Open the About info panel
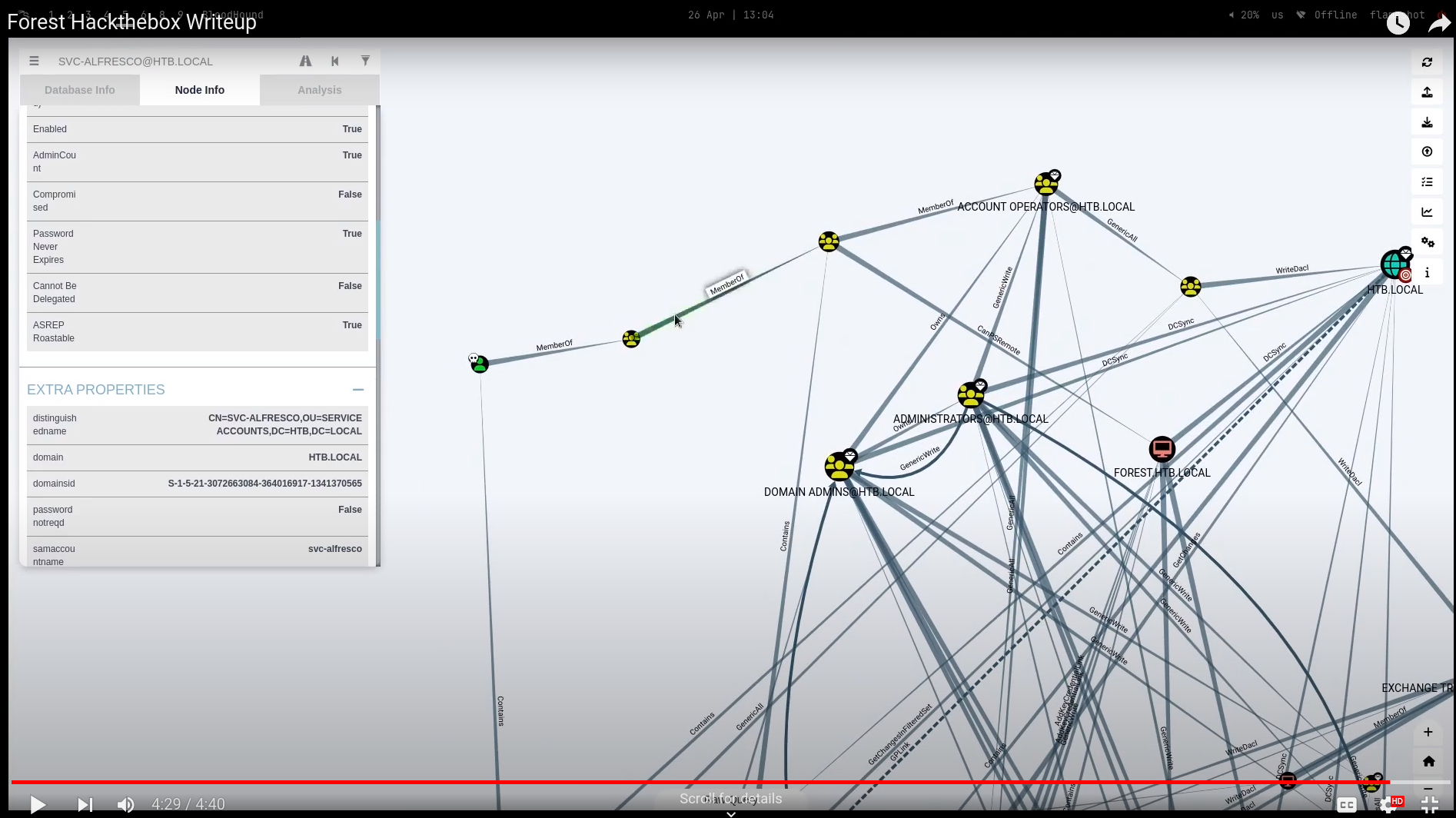Screen dimensions: 1456x818 click(1428, 271)
